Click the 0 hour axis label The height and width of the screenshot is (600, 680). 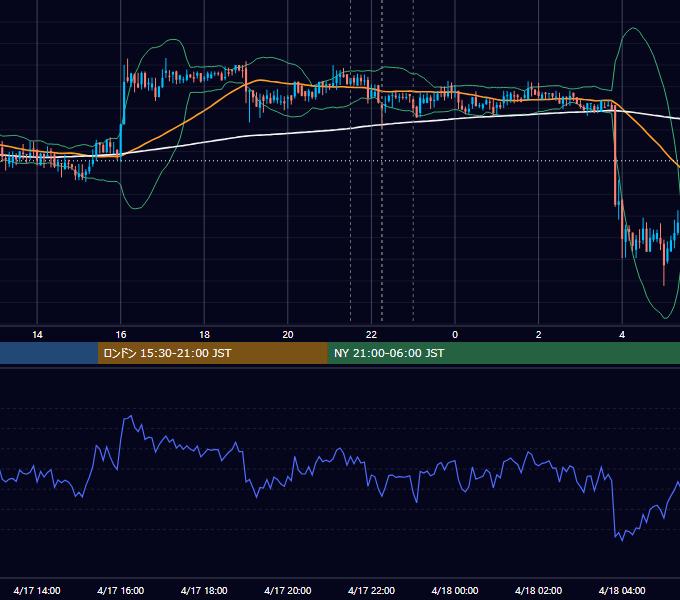click(455, 335)
